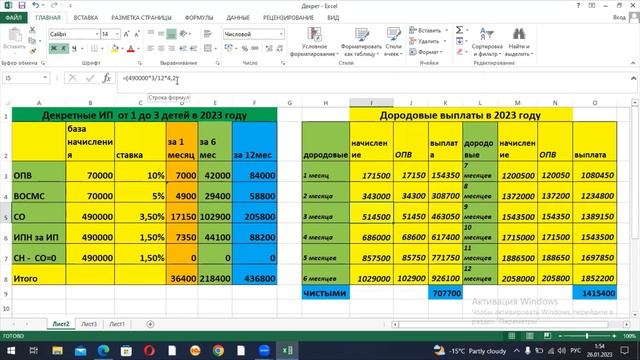This screenshot has height=360, width=640.
Task: Select cell with total 436800
Action: (254, 279)
